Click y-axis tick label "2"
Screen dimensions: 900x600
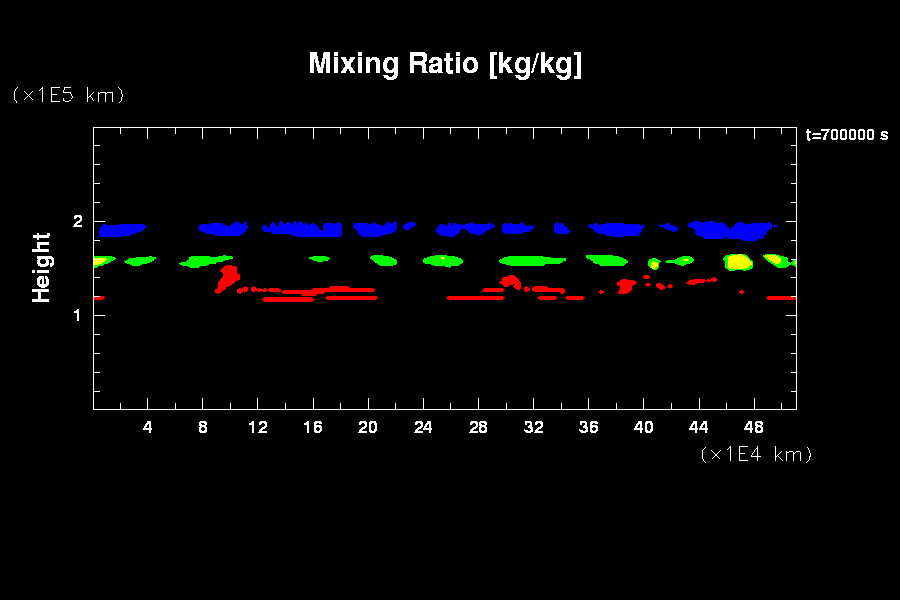click(x=78, y=222)
